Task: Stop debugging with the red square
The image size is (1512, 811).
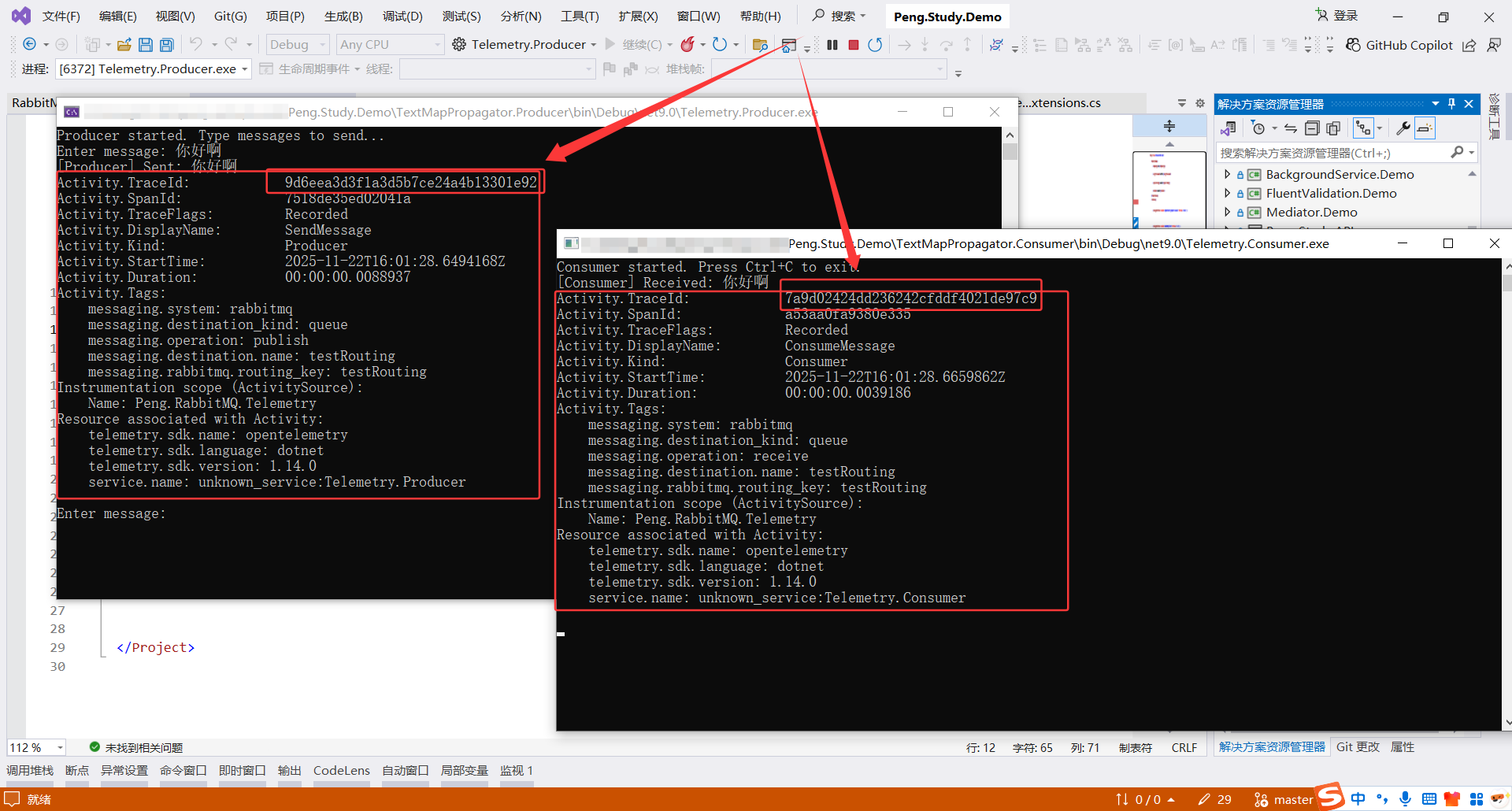Action: [854, 45]
